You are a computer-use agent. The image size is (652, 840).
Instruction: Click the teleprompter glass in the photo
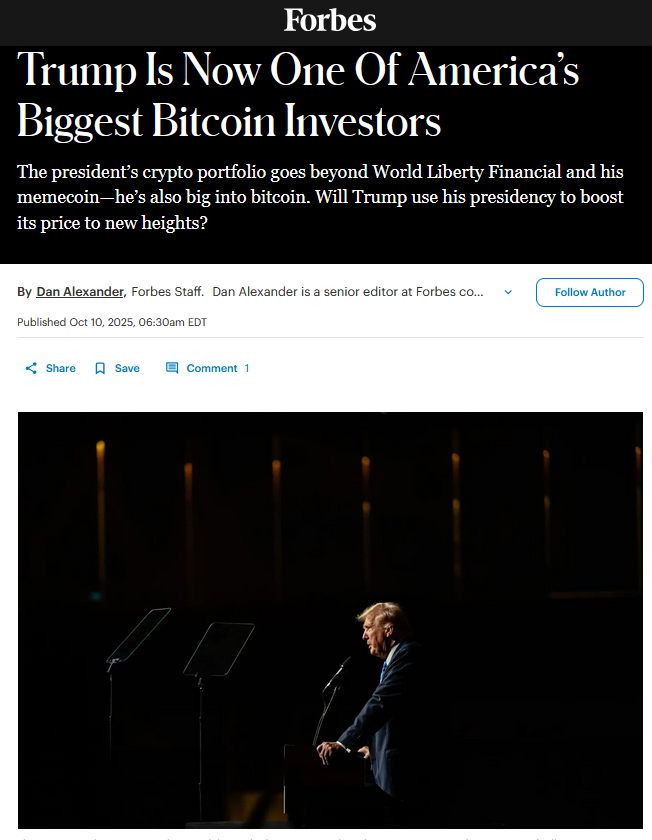[138, 634]
